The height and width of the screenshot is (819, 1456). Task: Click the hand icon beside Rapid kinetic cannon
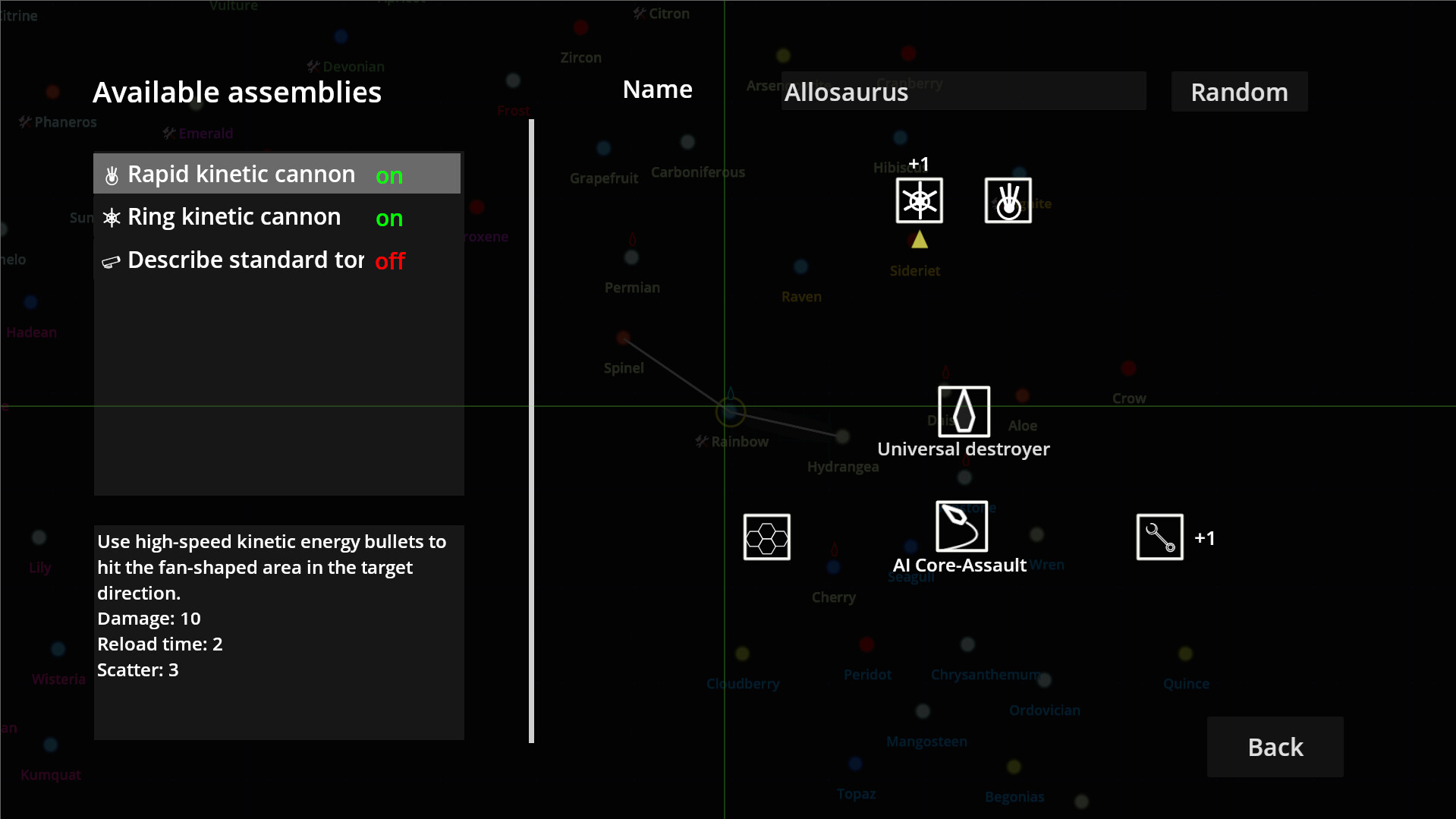(x=112, y=175)
